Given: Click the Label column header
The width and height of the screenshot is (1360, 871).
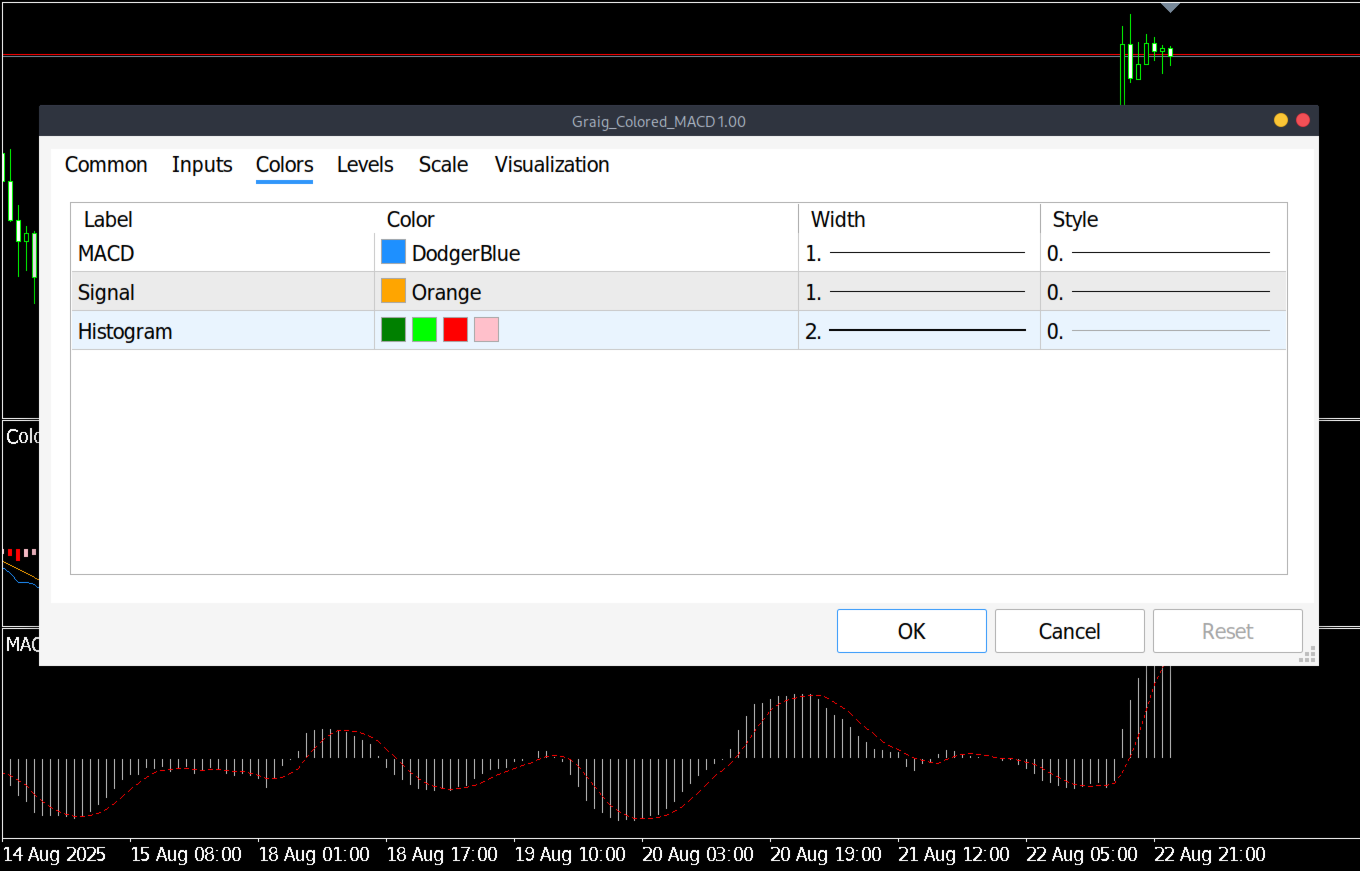Looking at the screenshot, I should [108, 219].
